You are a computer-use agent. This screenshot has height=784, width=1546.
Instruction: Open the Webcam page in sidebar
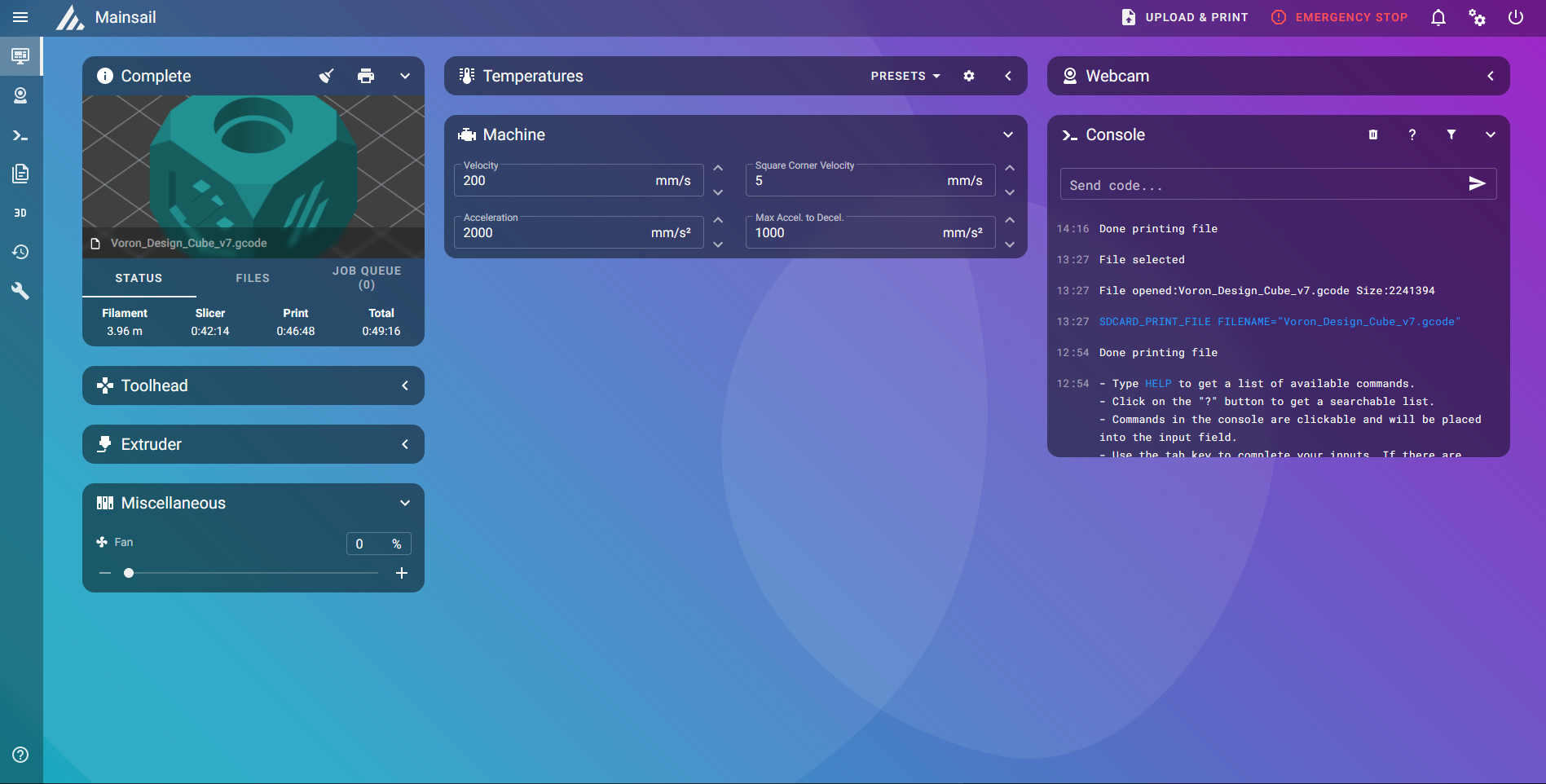coord(20,95)
